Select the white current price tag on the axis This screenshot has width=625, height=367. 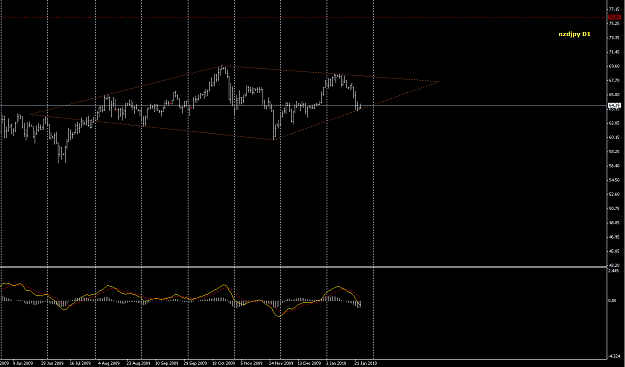614,106
